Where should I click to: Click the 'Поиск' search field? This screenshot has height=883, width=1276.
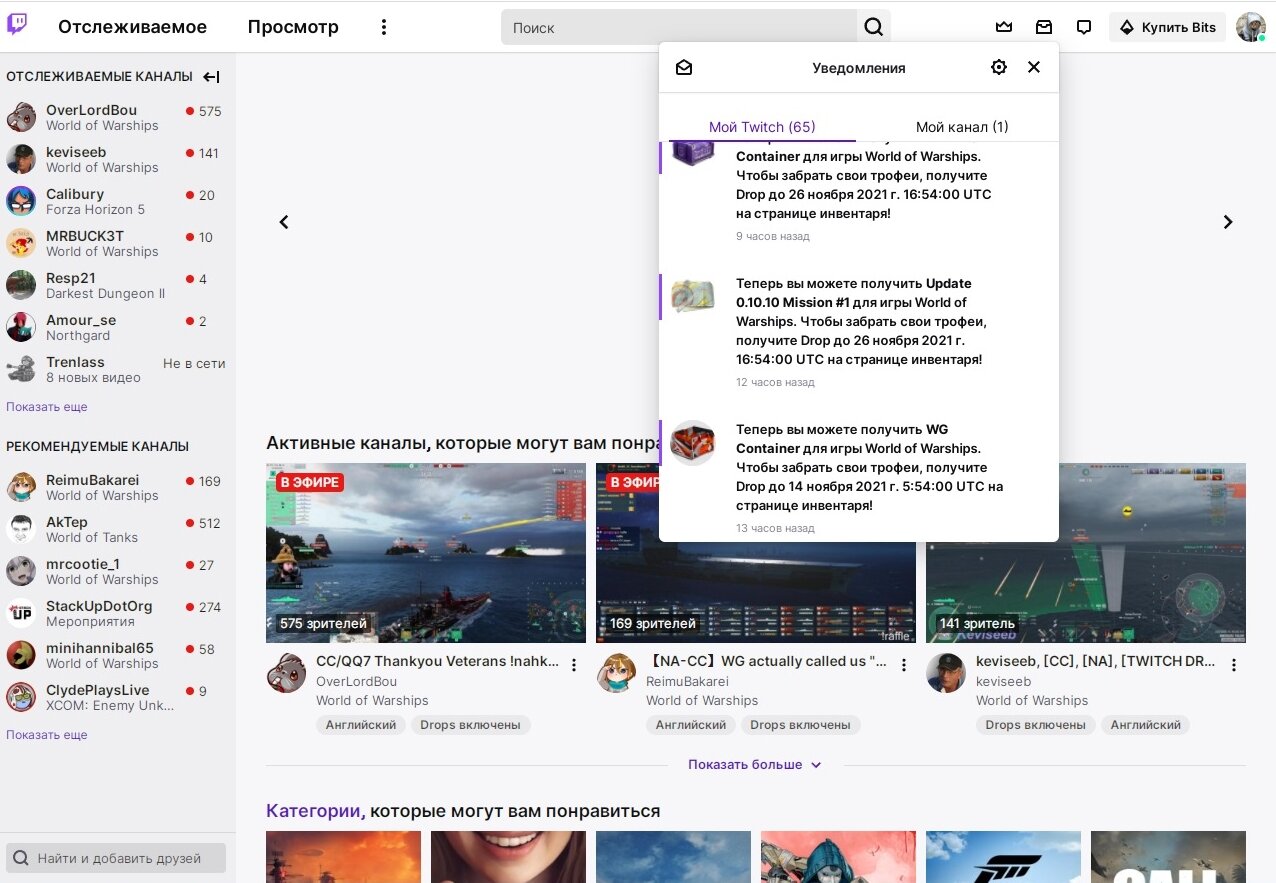coord(680,27)
